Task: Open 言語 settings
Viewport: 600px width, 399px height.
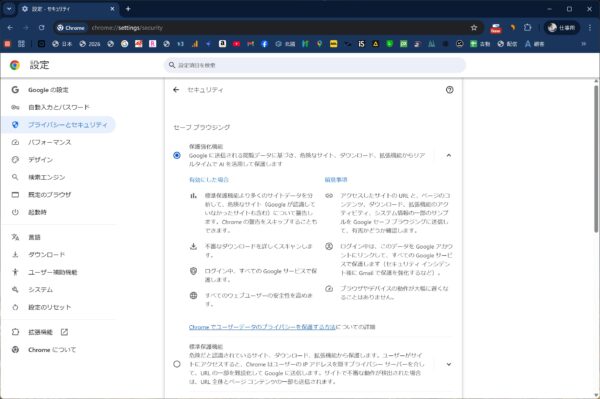Action: 34,237
